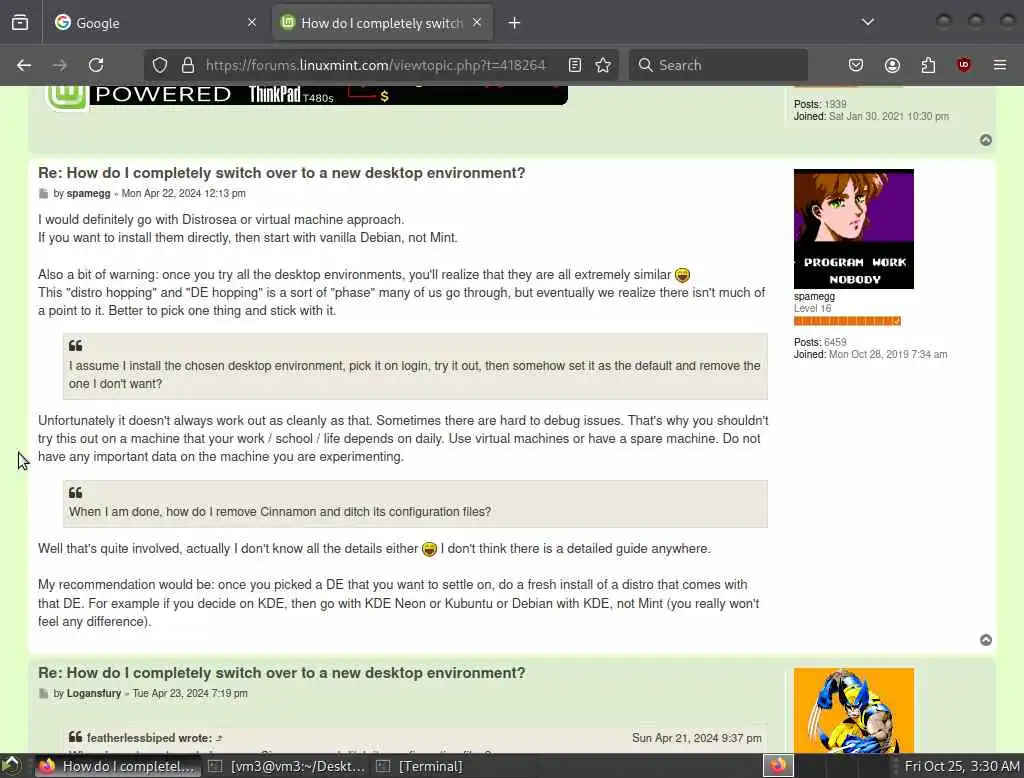
Task: Open the Firefox hamburger application menu
Action: tap(1000, 65)
